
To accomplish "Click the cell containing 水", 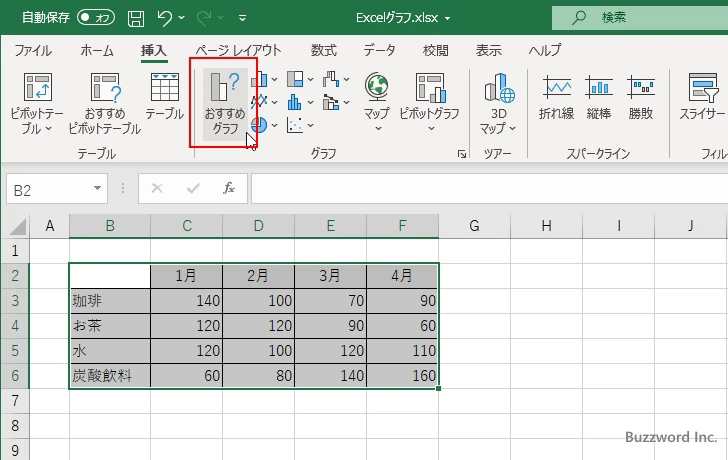I will (x=110, y=350).
